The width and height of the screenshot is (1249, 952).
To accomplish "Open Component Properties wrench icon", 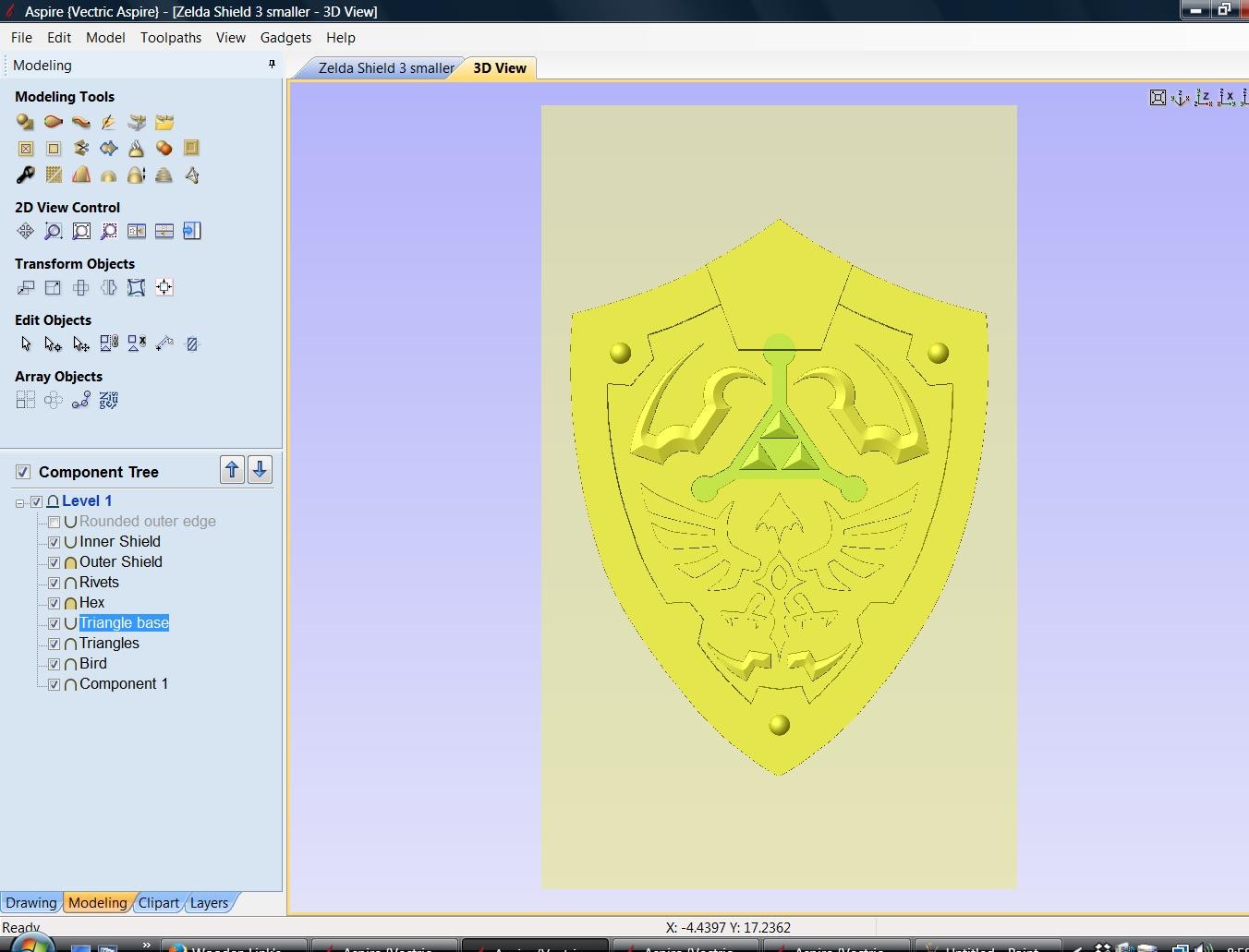I will [25, 175].
